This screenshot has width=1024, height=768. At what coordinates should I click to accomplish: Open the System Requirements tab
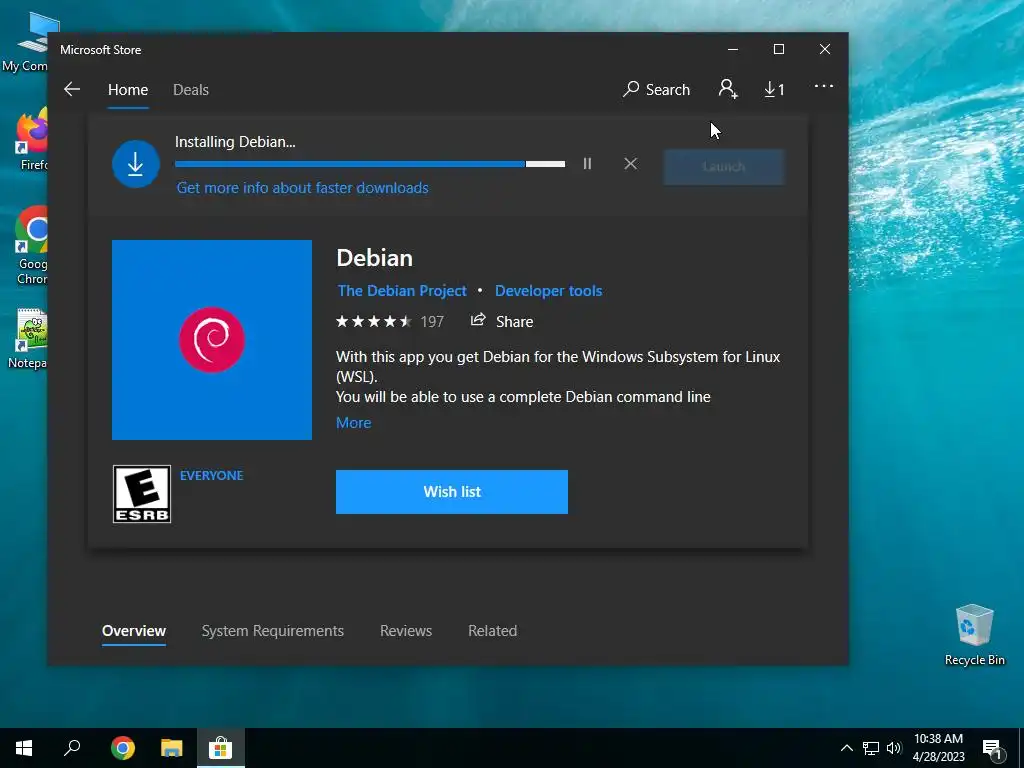coord(272,631)
